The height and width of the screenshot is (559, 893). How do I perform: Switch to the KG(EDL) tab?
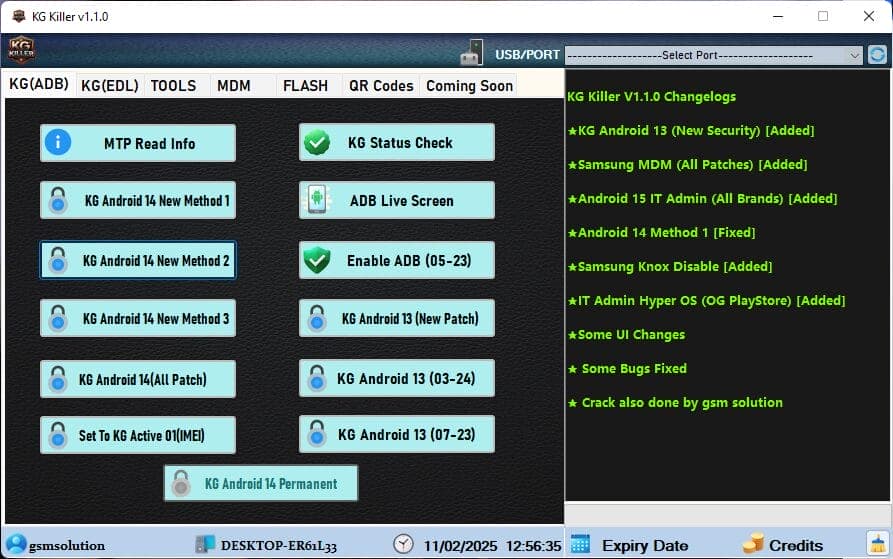tap(110, 86)
